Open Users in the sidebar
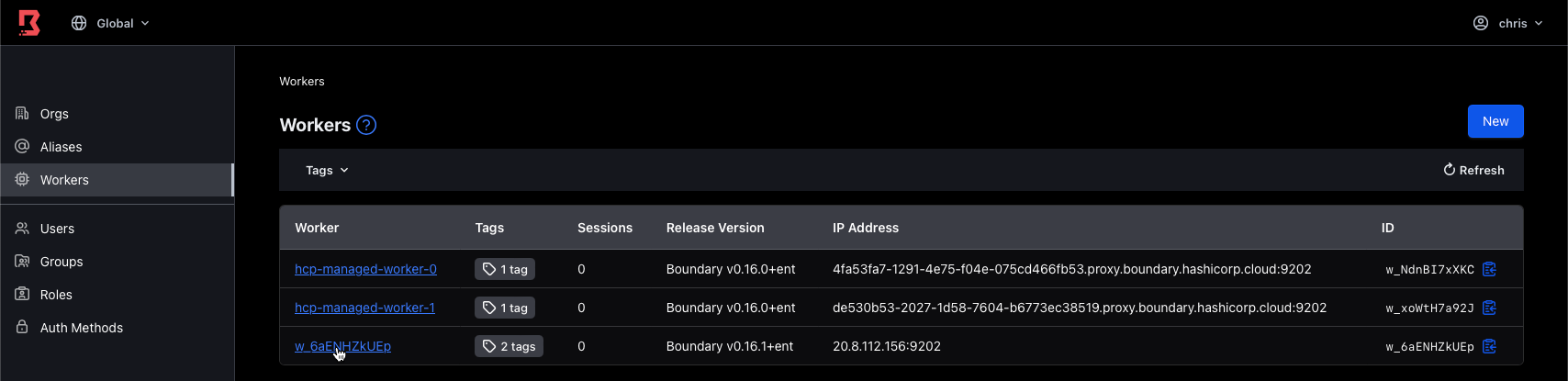The height and width of the screenshot is (381, 1568). coord(57,229)
